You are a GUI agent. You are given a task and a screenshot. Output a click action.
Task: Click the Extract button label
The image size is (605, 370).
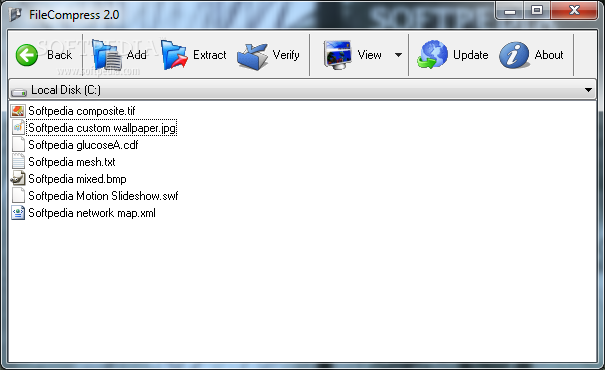tap(210, 55)
